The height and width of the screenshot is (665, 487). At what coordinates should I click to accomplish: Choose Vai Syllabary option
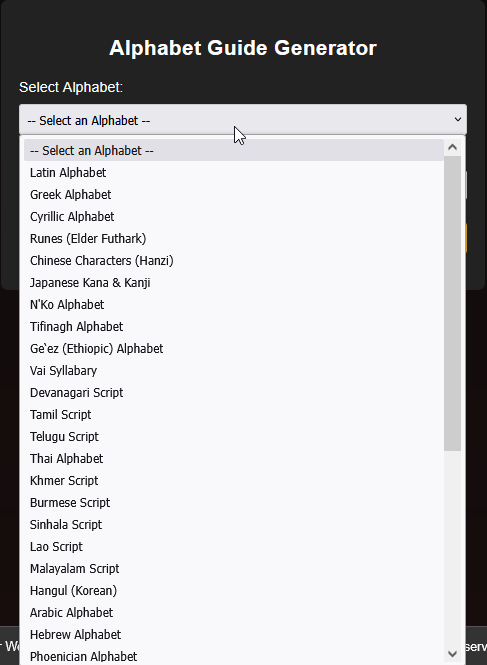click(x=234, y=371)
